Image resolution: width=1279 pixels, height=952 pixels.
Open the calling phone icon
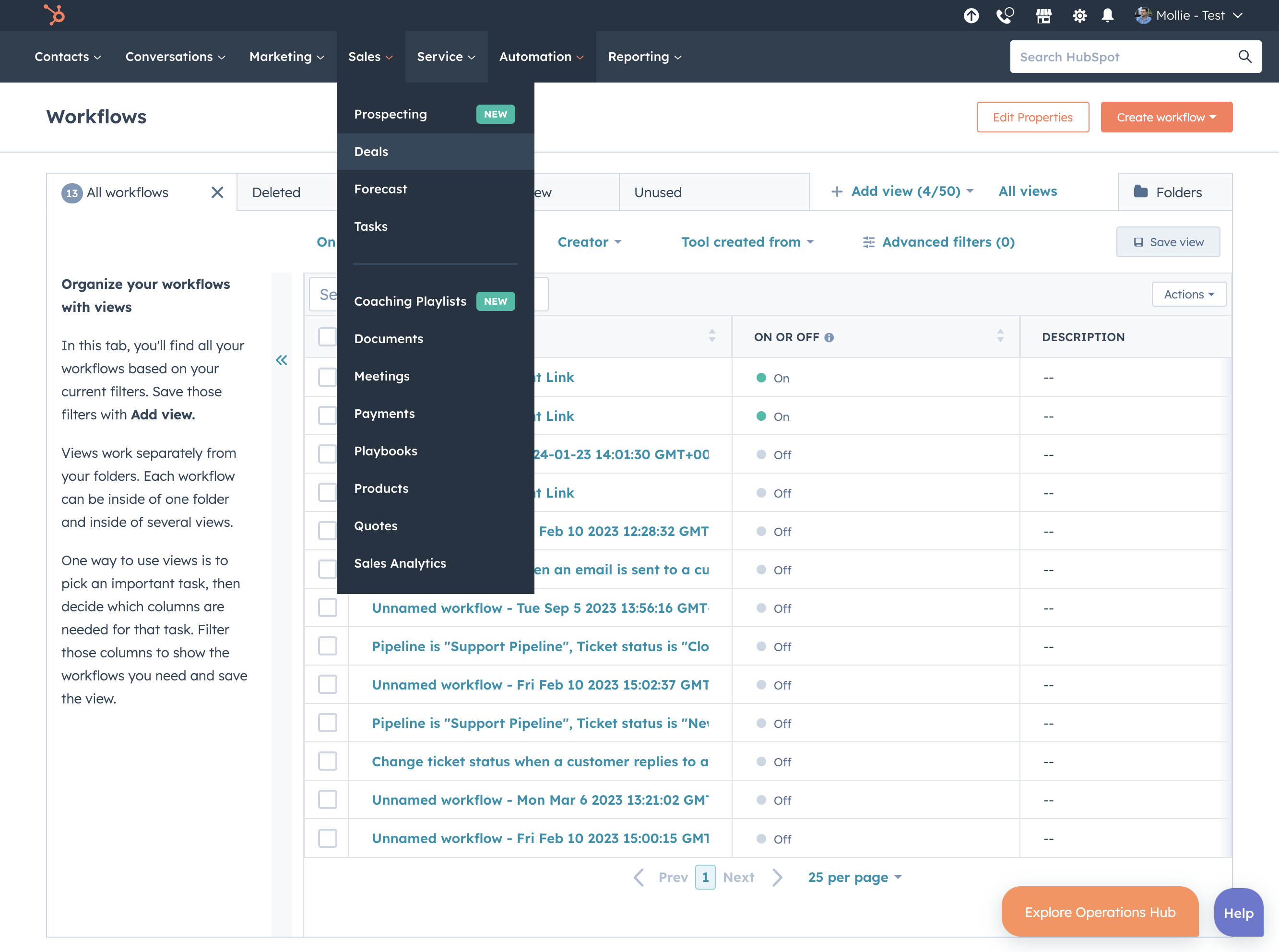pyautogui.click(x=1005, y=15)
